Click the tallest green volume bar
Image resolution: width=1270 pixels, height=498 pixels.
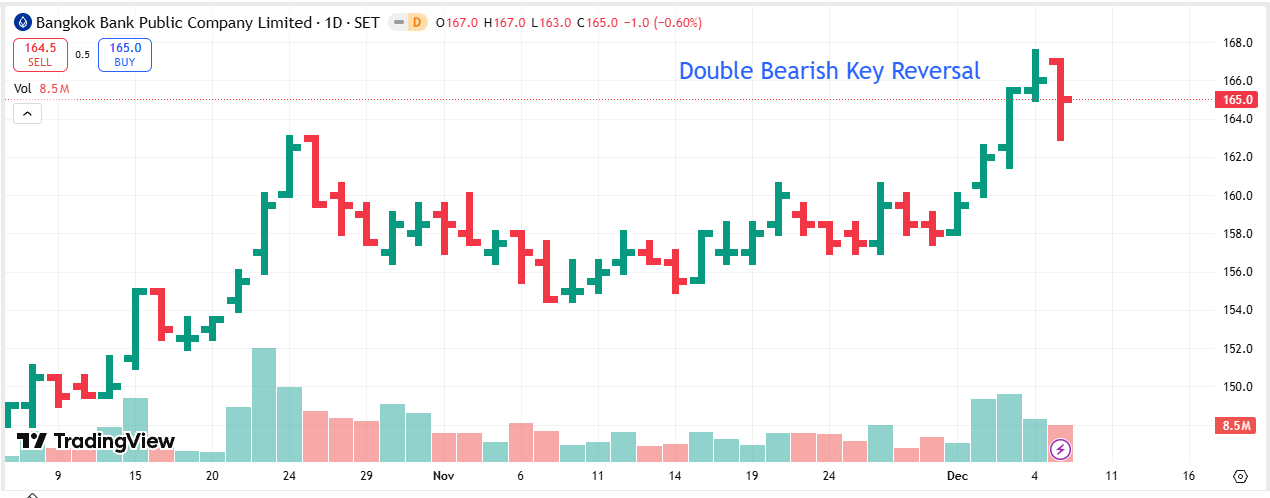pyautogui.click(x=264, y=404)
